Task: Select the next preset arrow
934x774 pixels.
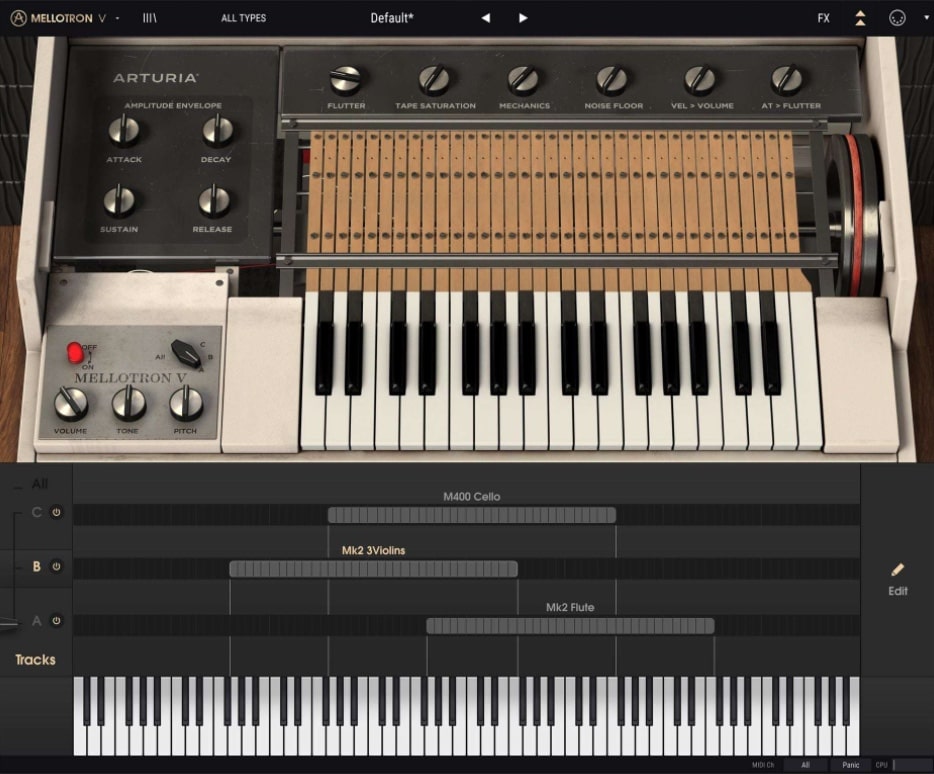Action: [523, 17]
